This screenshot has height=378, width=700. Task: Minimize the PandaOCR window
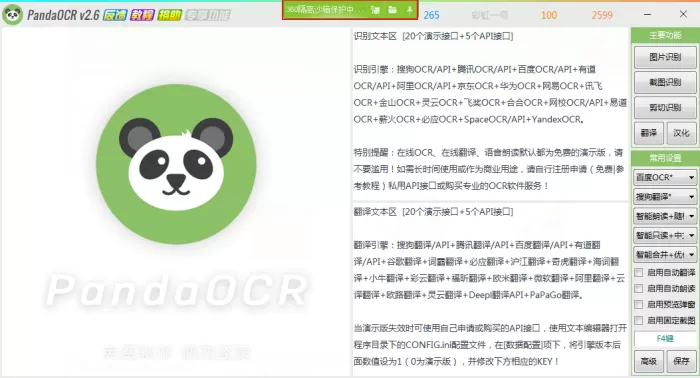647,15
